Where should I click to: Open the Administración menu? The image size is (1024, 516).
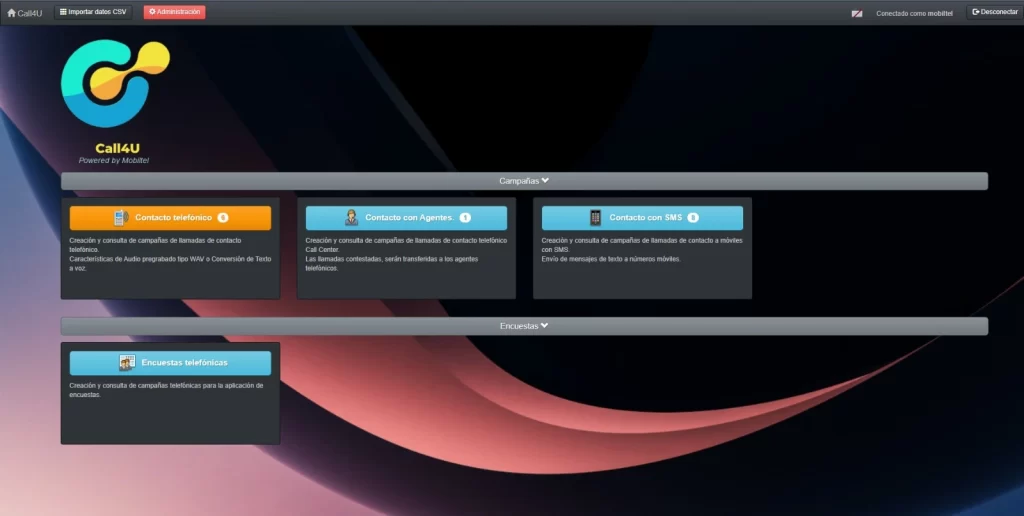174,12
